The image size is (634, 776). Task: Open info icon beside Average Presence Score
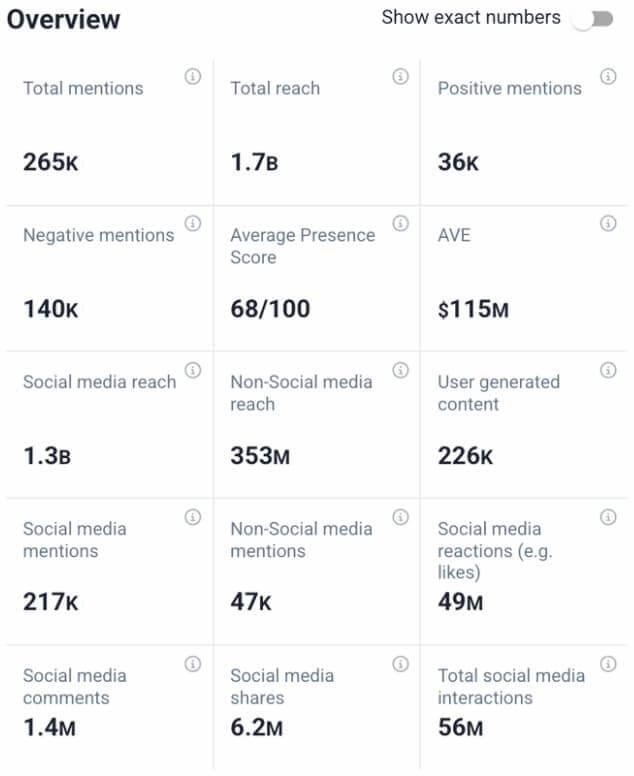(x=400, y=223)
